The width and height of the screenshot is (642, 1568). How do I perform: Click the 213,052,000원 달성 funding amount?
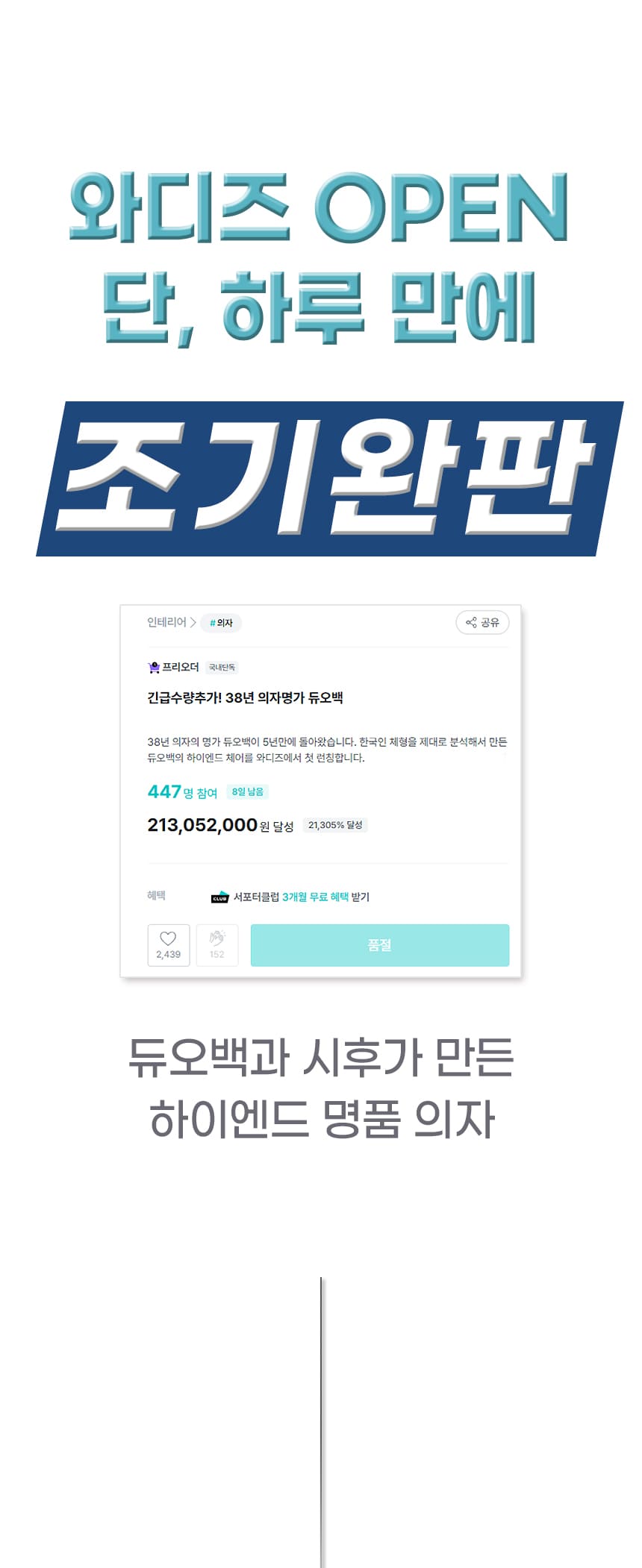click(220, 825)
